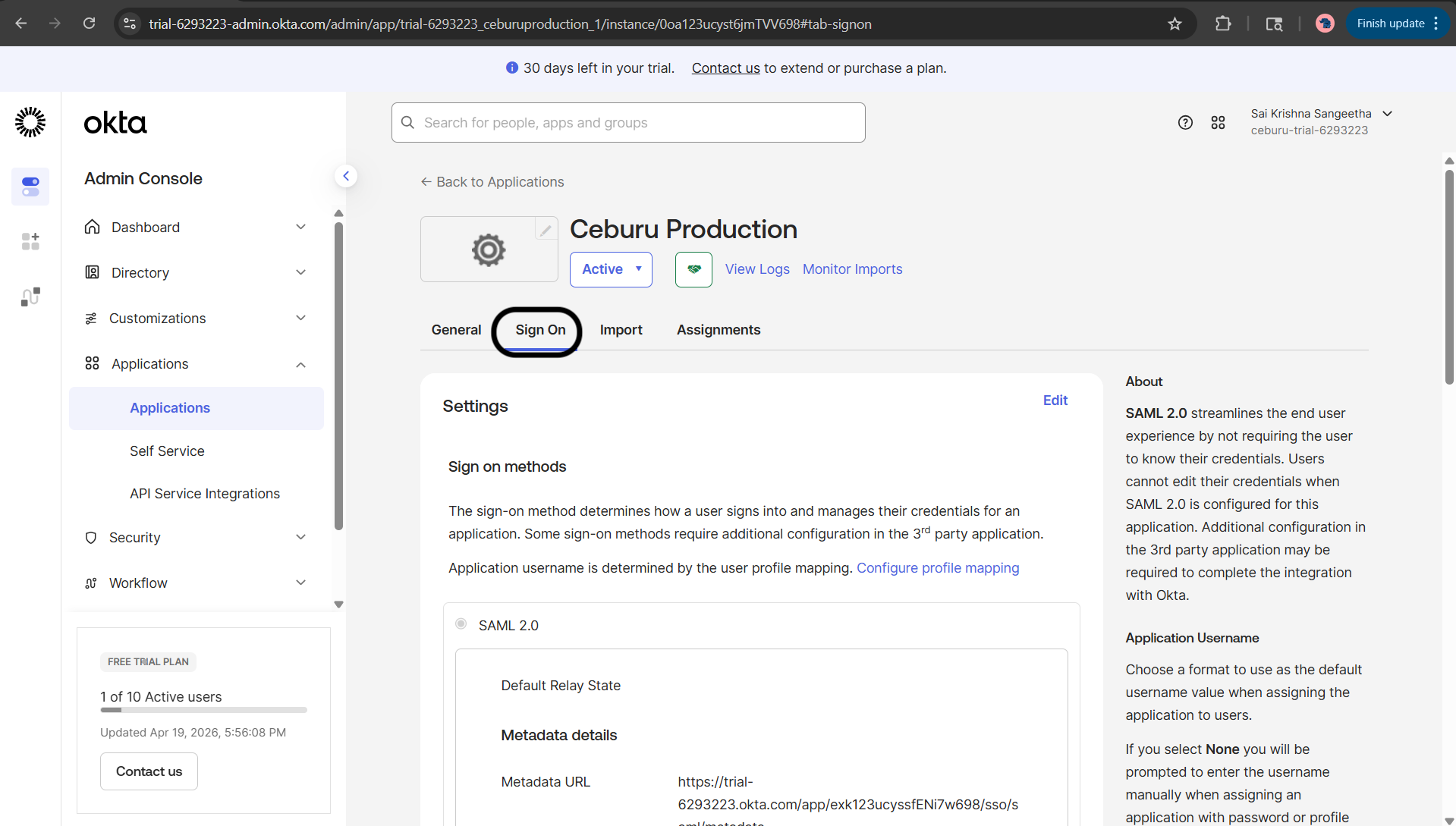Click the browser address bar URL

click(x=510, y=24)
